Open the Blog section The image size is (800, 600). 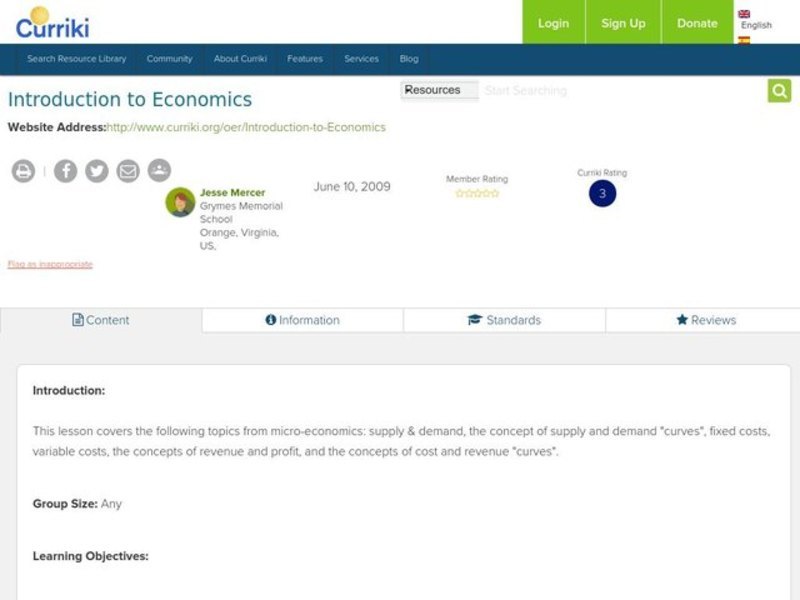coord(408,59)
